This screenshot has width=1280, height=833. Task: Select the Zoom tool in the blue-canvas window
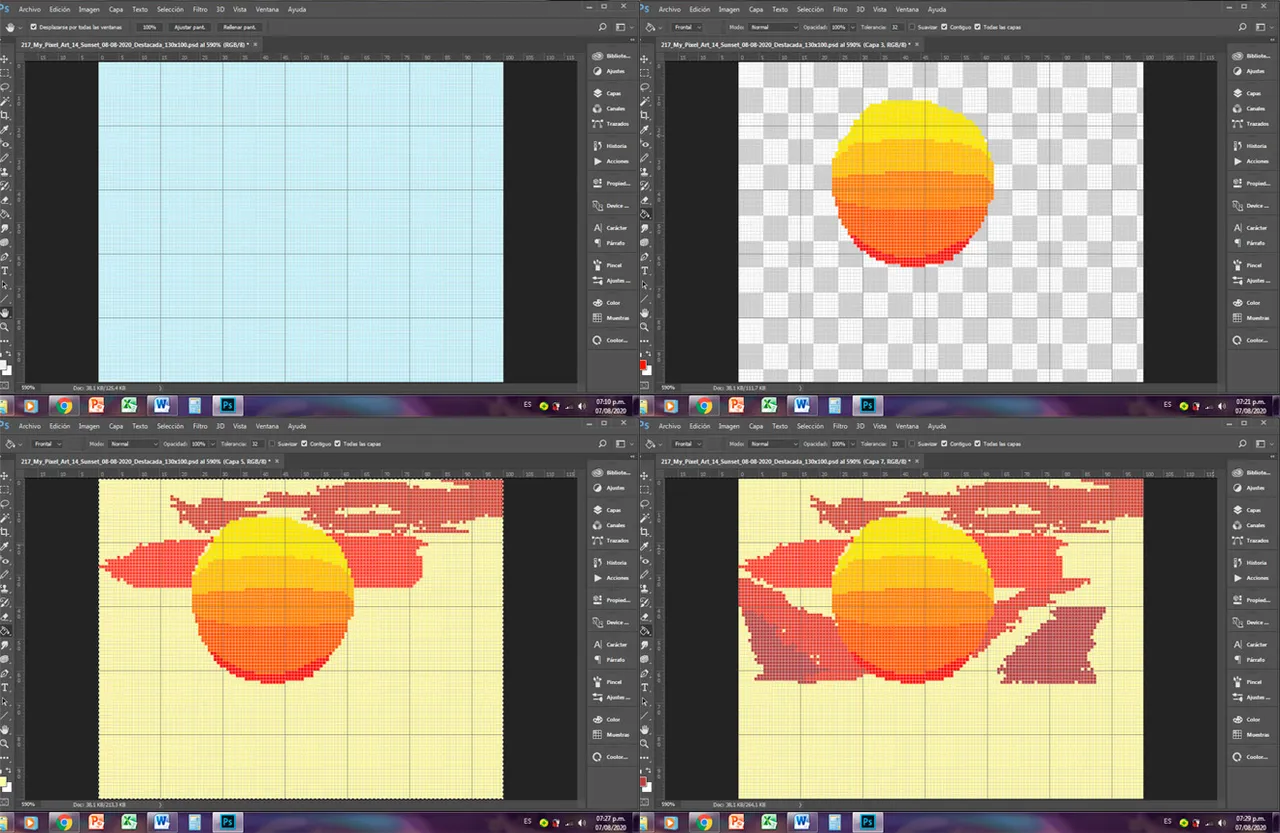click(x=5, y=328)
